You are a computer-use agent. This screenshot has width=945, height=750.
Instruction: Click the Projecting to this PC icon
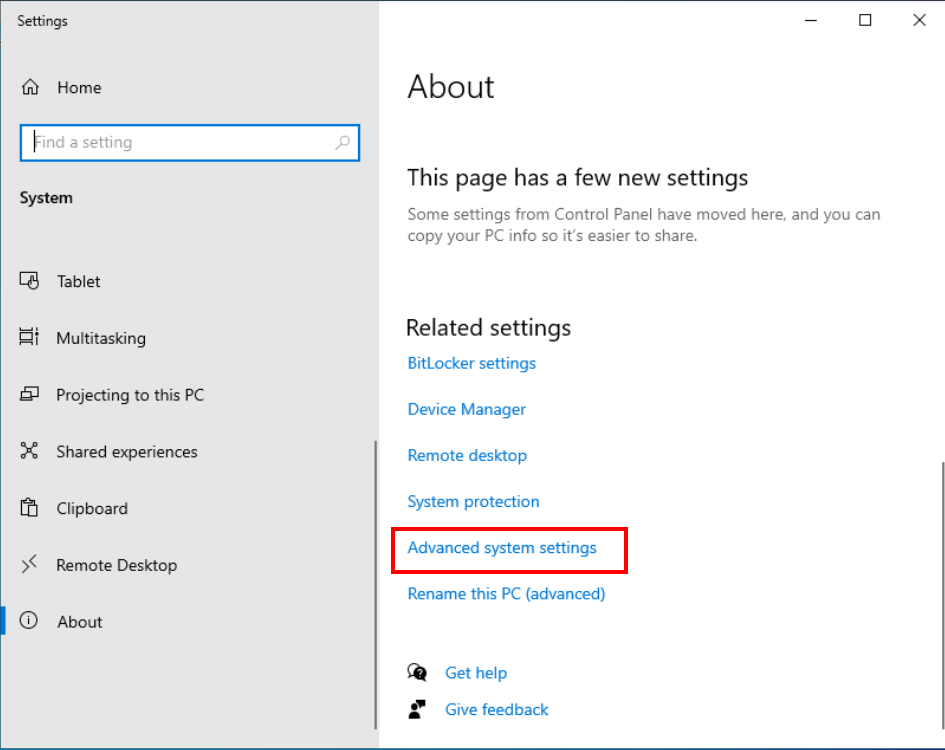(29, 395)
